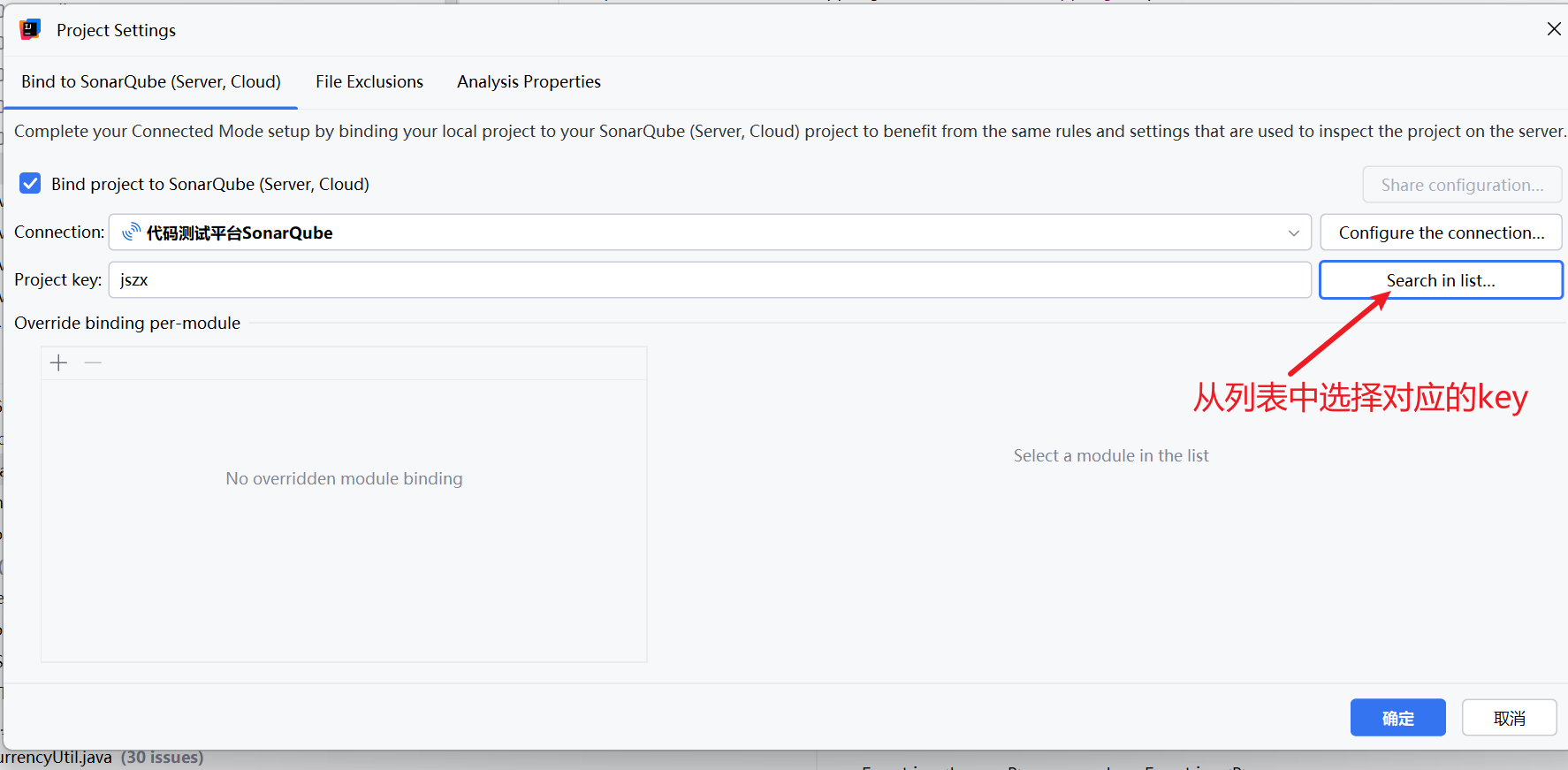The height and width of the screenshot is (770, 1568).
Task: Remove a module binding with the minus icon
Action: (93, 362)
